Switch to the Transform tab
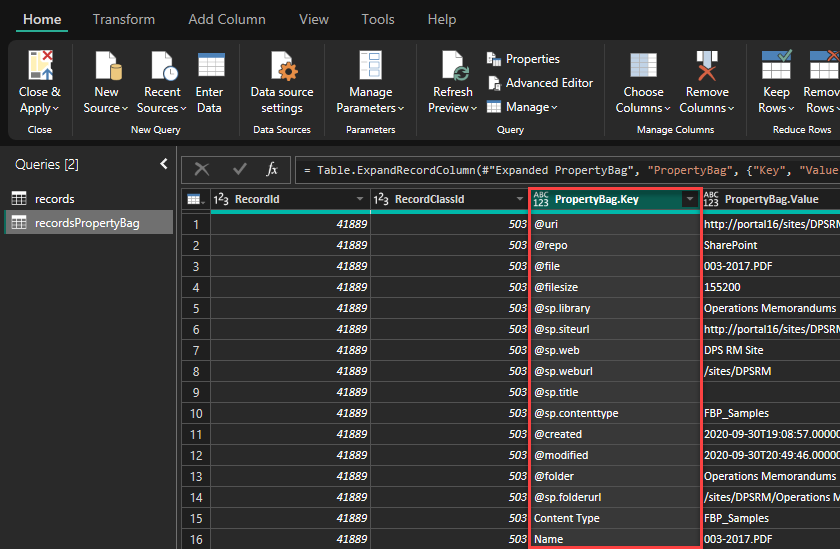This screenshot has height=549, width=840. pos(124,19)
